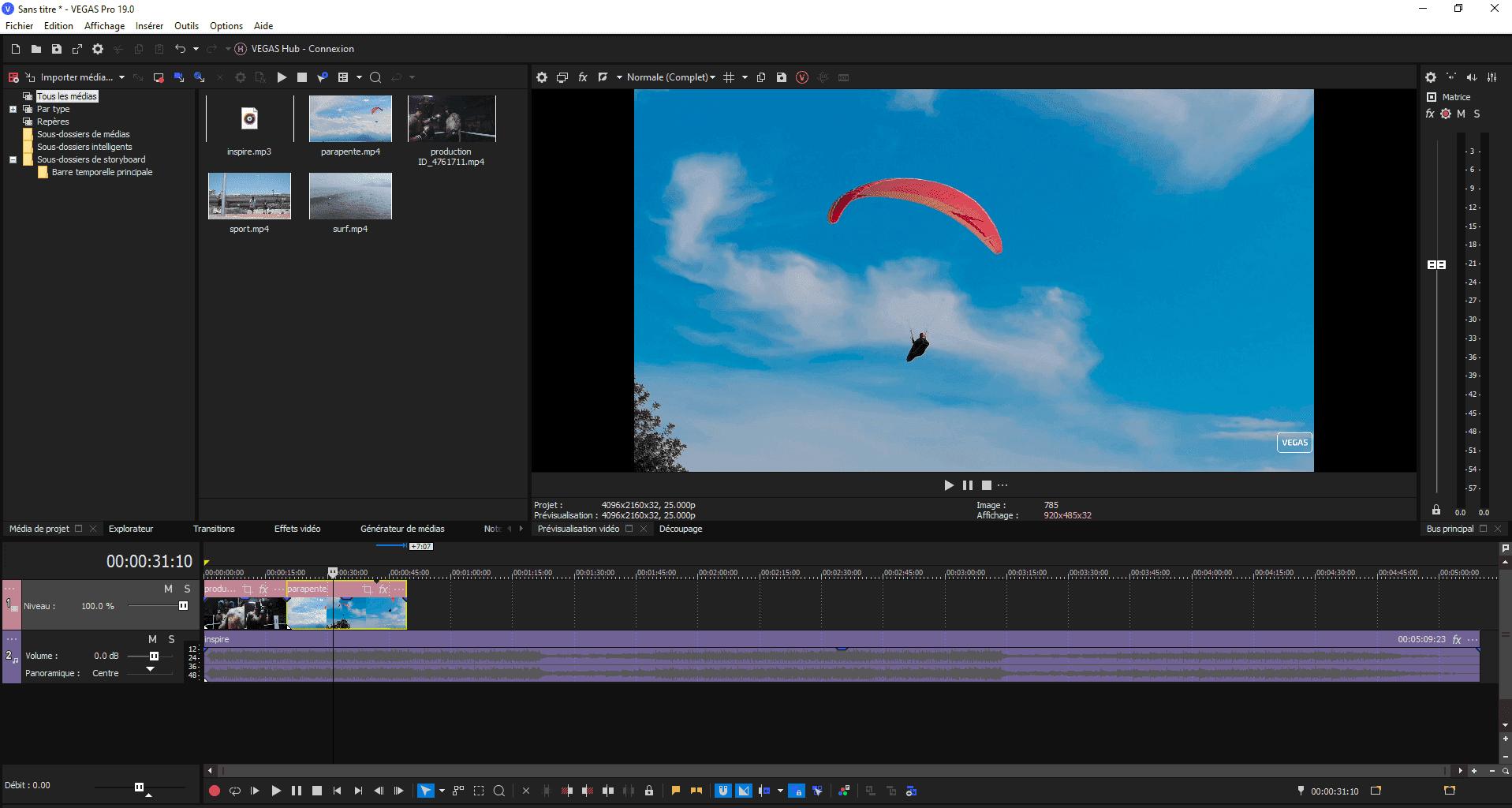Open the Normale (Complet) preview quality dropdown
Image resolution: width=1512 pixels, height=808 pixels.
coord(670,77)
